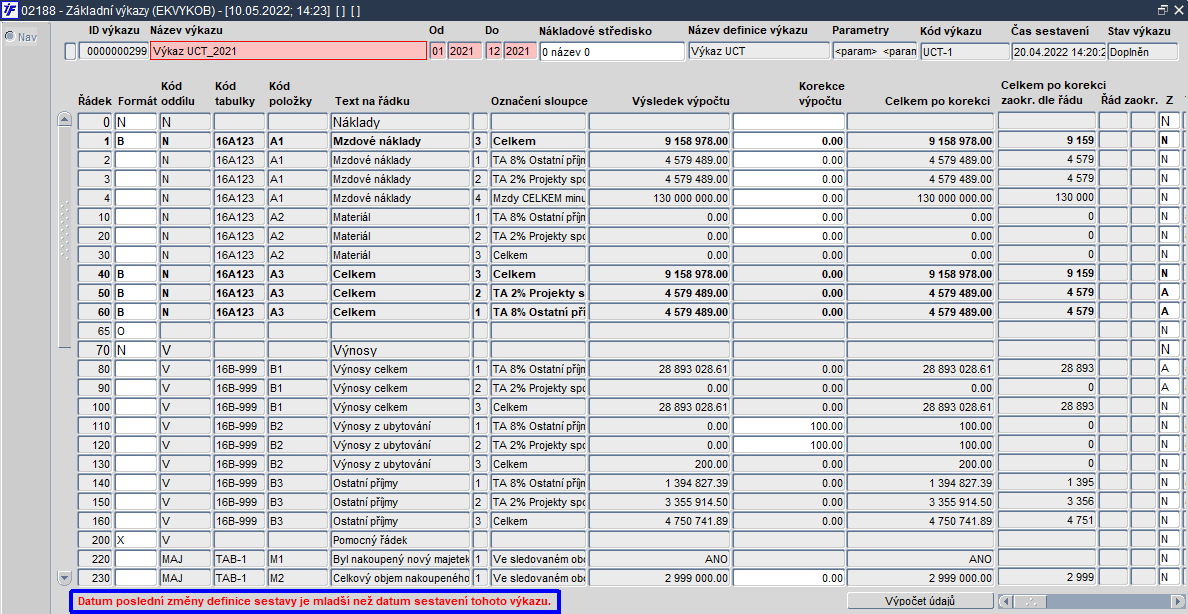Click Korekce výpočtu field in row 110
Viewport: 1188px width, 614px height.
tap(788, 425)
